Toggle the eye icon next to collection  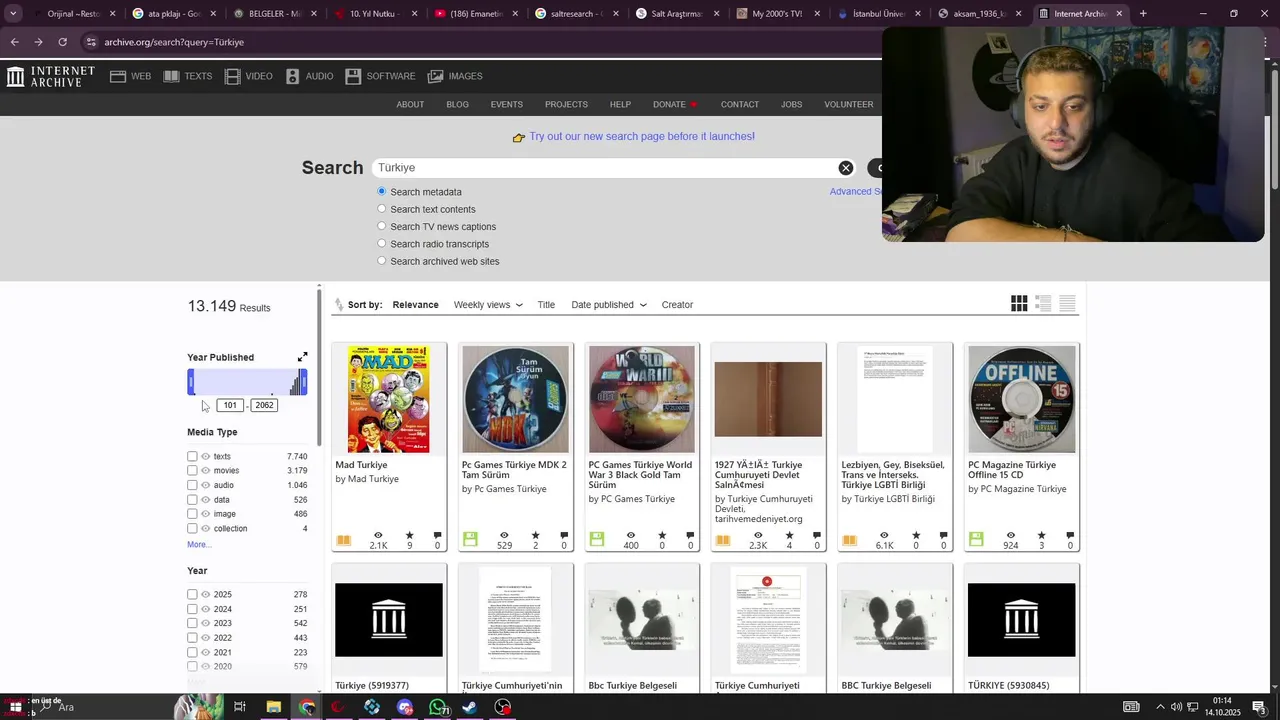(206, 528)
